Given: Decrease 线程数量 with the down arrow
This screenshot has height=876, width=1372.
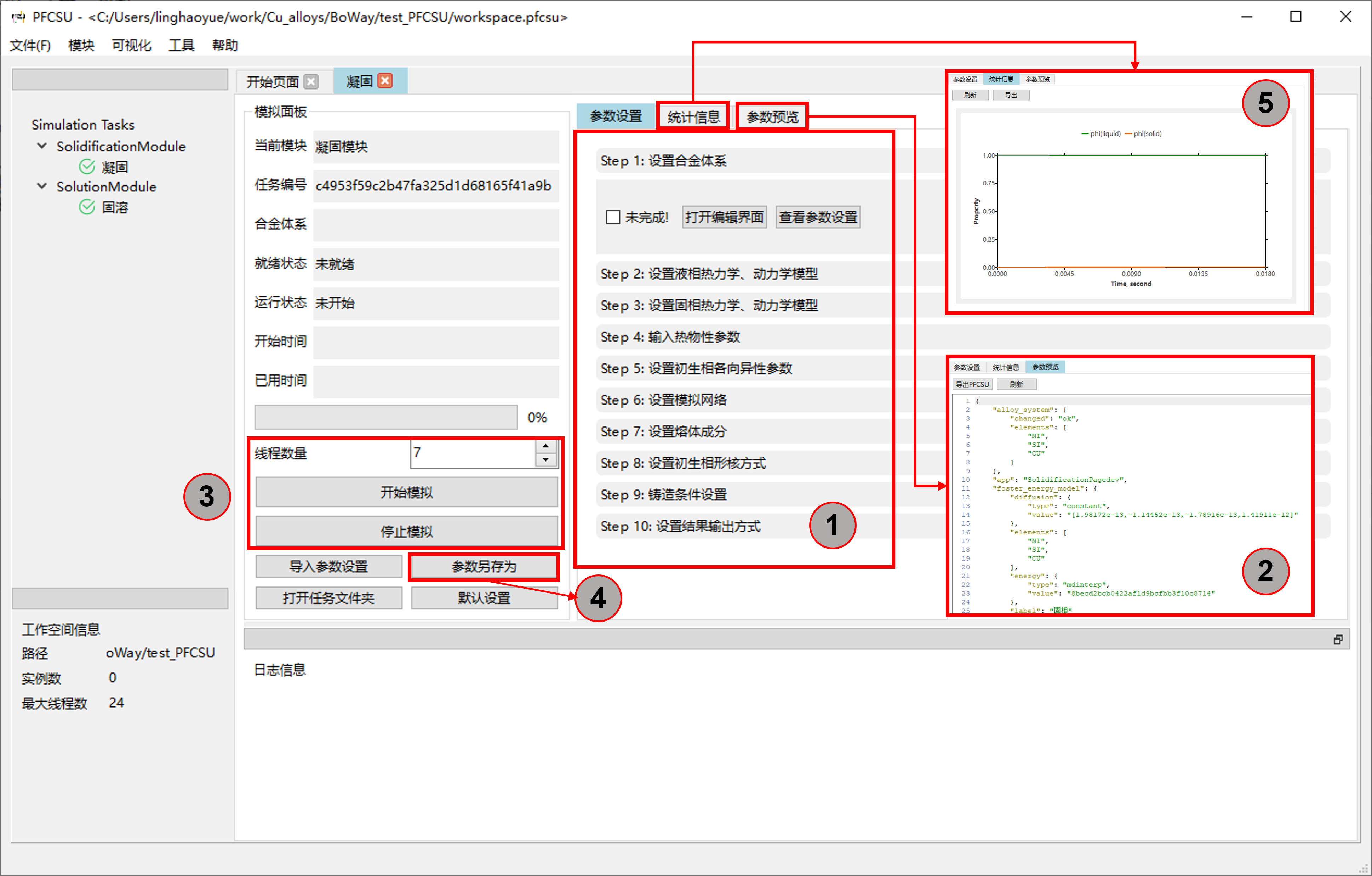Looking at the screenshot, I should [545, 460].
